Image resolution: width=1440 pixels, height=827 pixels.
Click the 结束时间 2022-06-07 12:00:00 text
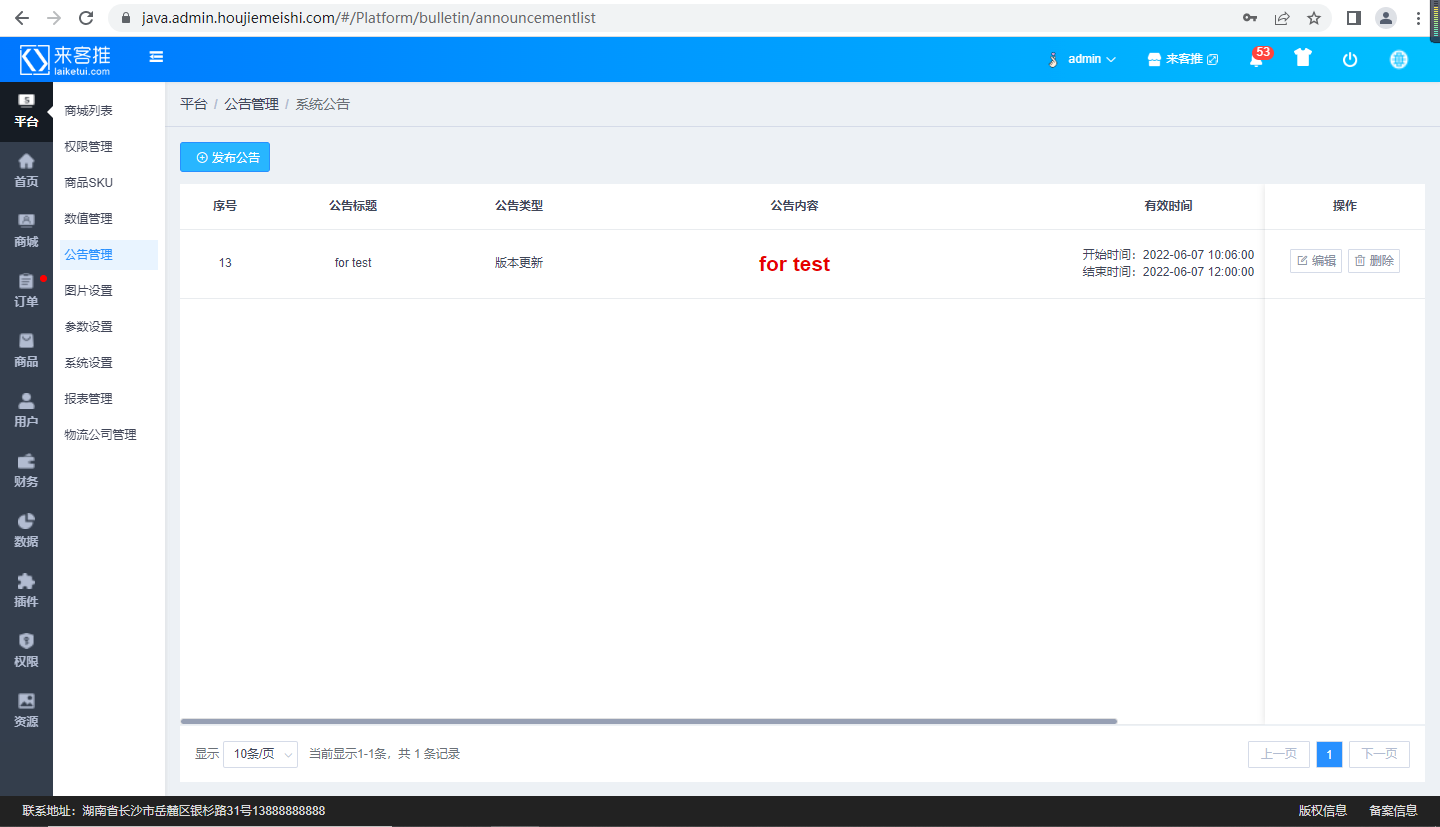[x=1168, y=272]
